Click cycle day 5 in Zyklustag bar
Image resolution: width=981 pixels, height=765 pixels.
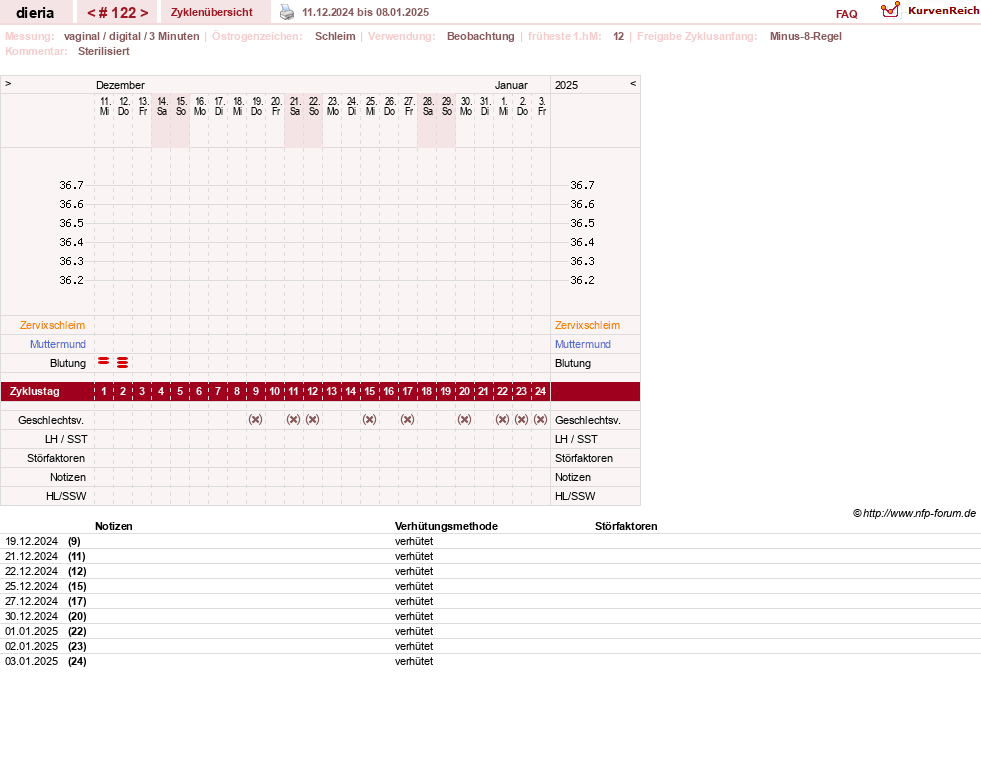pyautogui.click(x=180, y=392)
